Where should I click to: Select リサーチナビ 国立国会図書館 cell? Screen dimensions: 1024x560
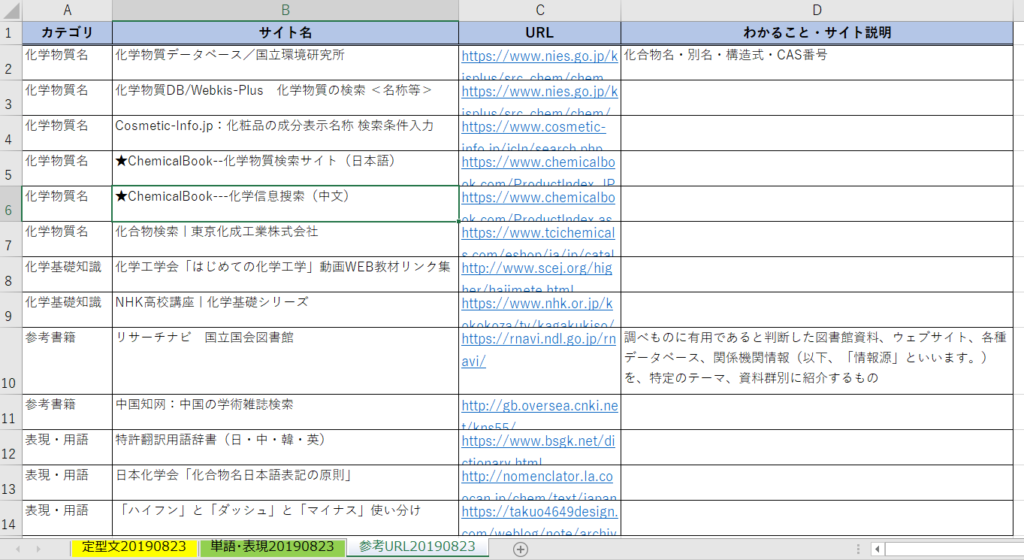[x=285, y=361]
